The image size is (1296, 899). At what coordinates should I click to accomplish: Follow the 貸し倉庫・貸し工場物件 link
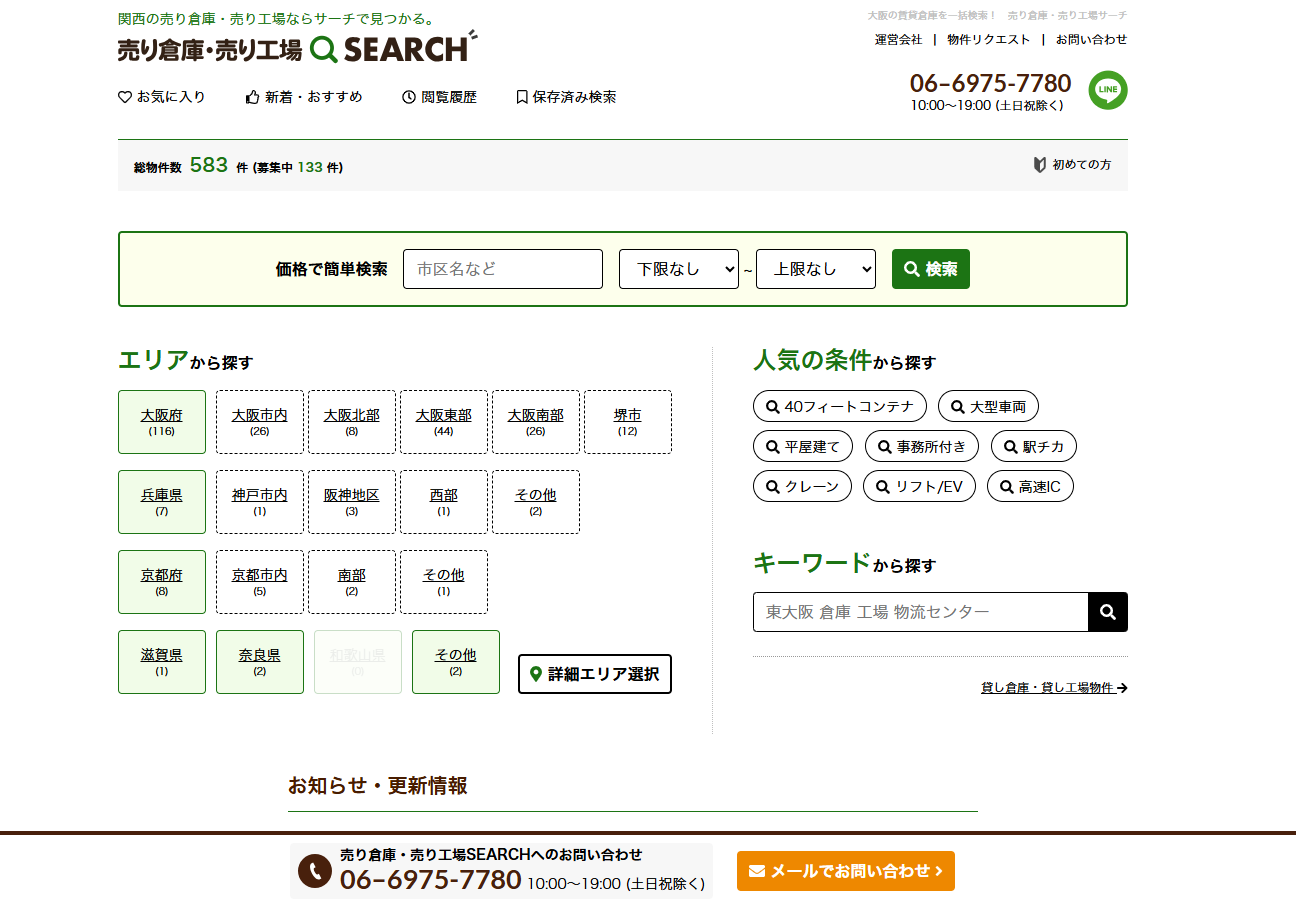(x=1053, y=688)
